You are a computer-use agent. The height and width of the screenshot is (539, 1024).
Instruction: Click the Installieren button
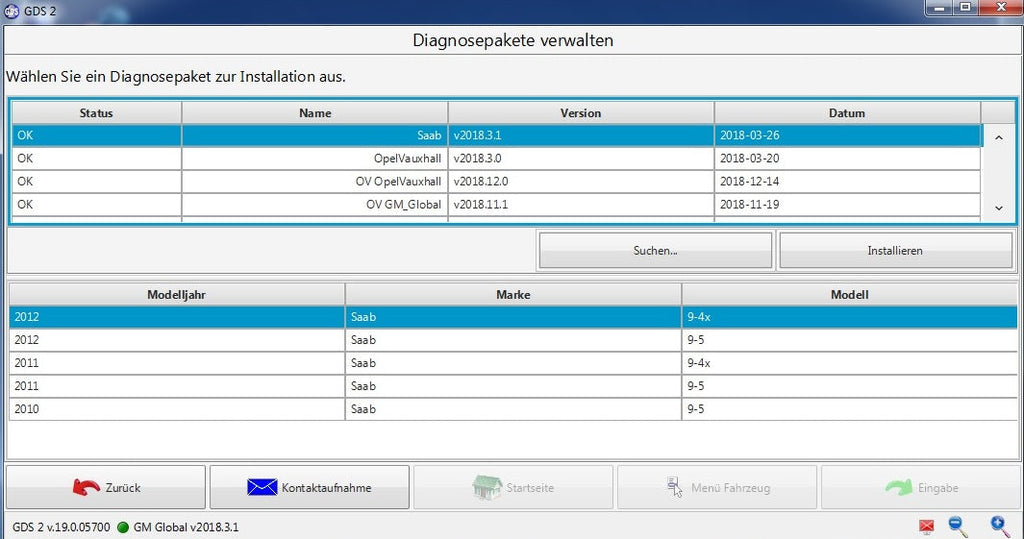895,250
